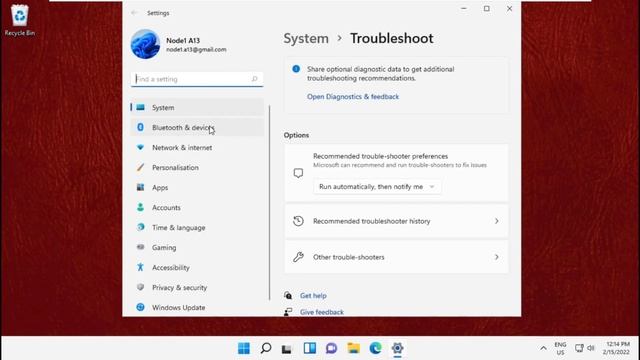Click the volume speaker tray icon
This screenshot has height=360, width=640.
coord(591,348)
